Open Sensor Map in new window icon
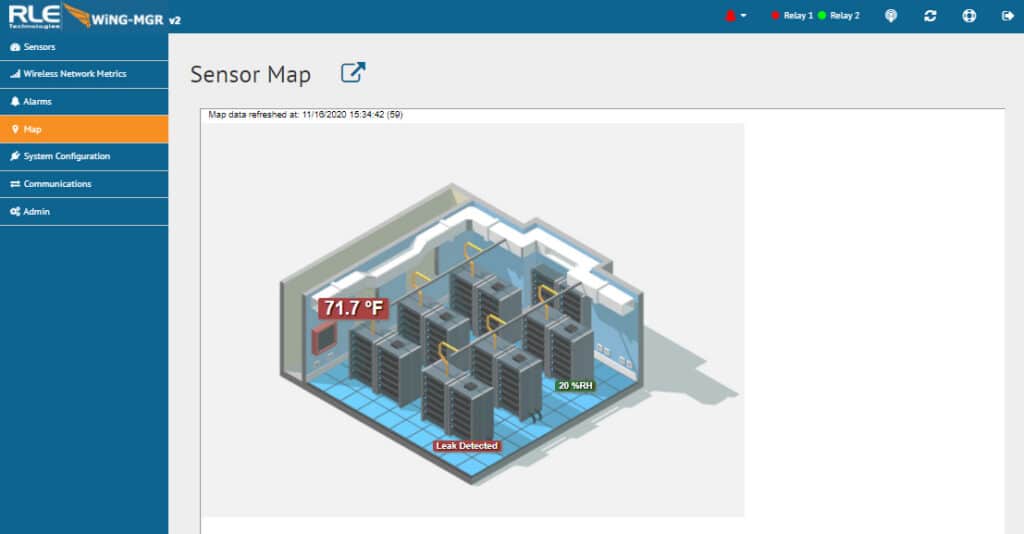This screenshot has width=1024, height=534. pos(353,73)
